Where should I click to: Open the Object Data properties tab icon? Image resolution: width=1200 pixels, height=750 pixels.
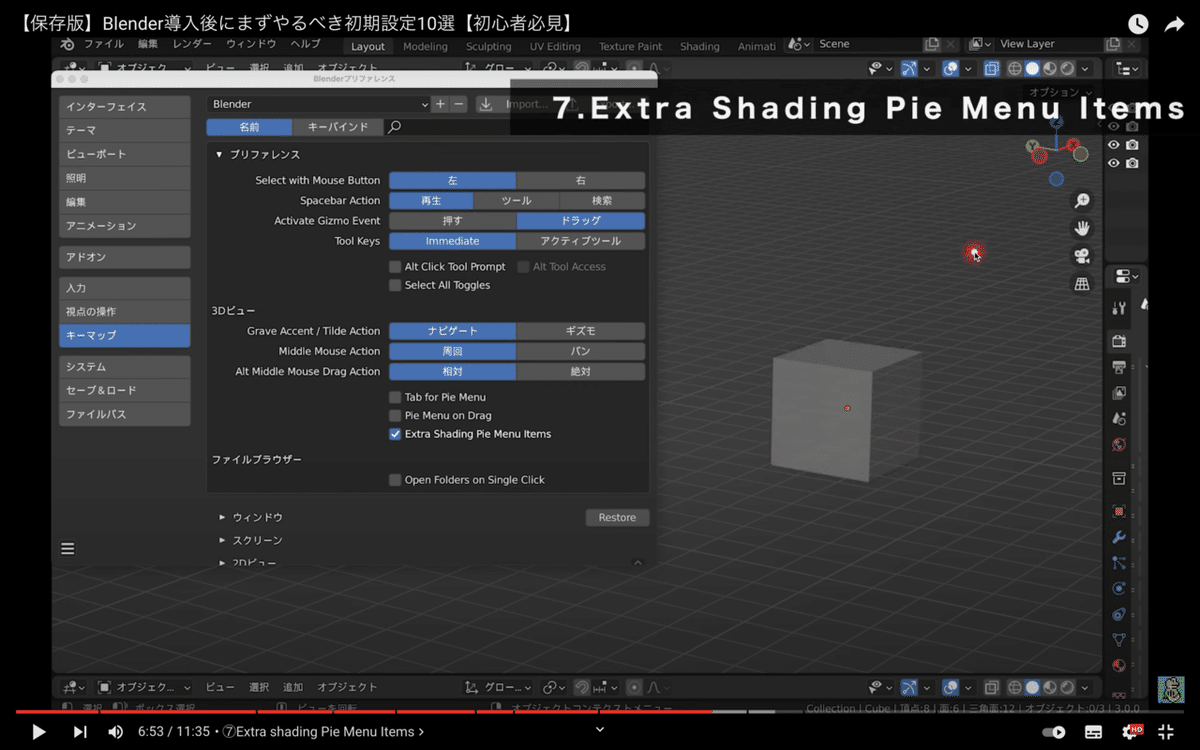click(x=1119, y=640)
